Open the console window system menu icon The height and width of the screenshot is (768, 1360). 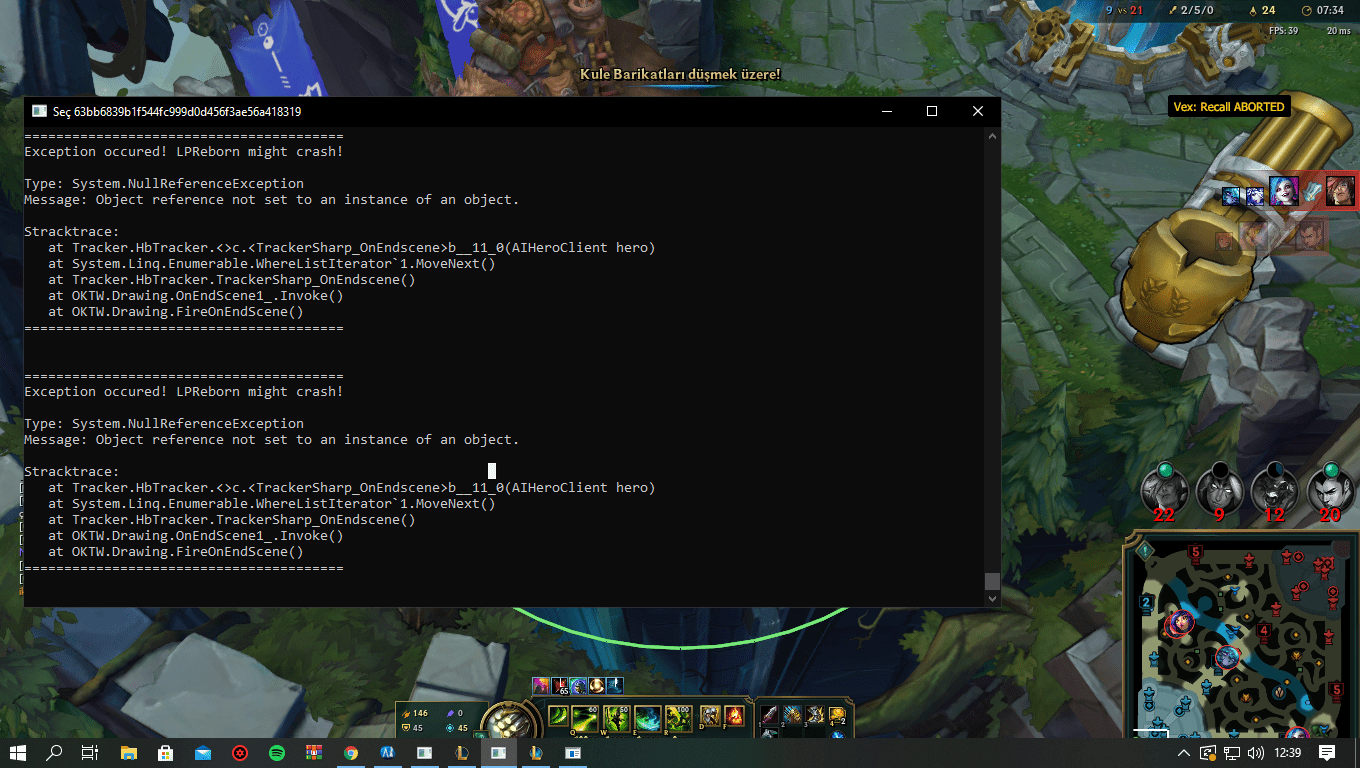click(39, 111)
